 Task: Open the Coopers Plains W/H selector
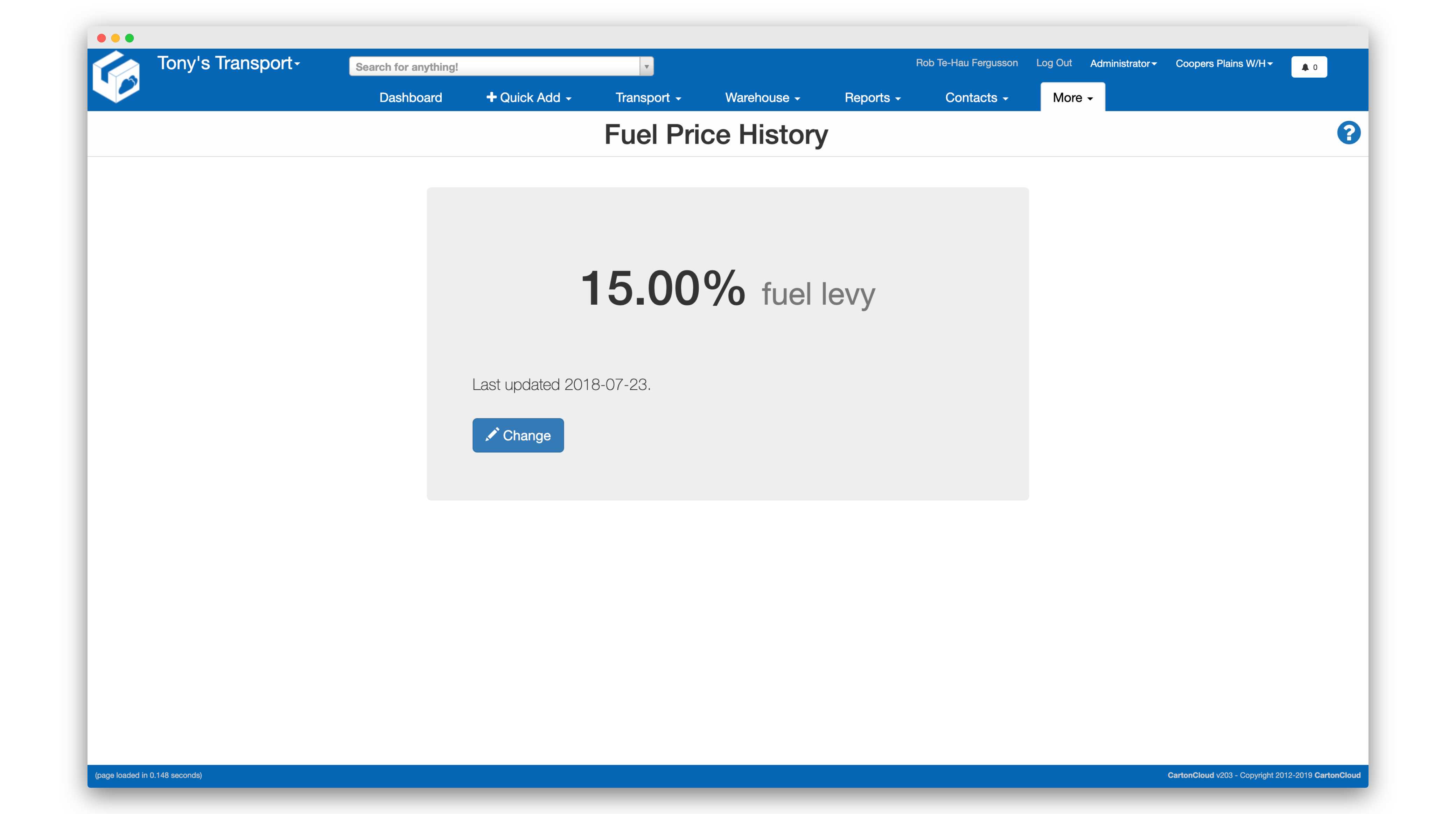click(x=1224, y=63)
